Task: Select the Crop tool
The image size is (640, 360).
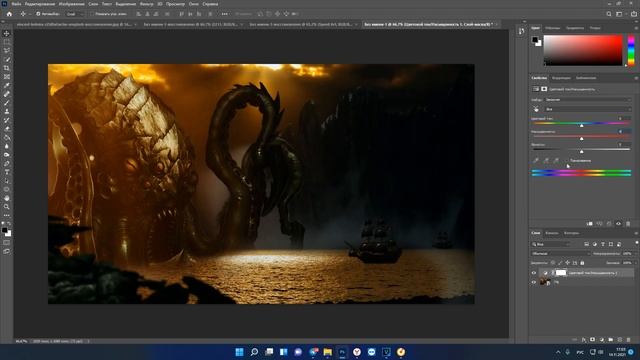Action: click(x=7, y=68)
